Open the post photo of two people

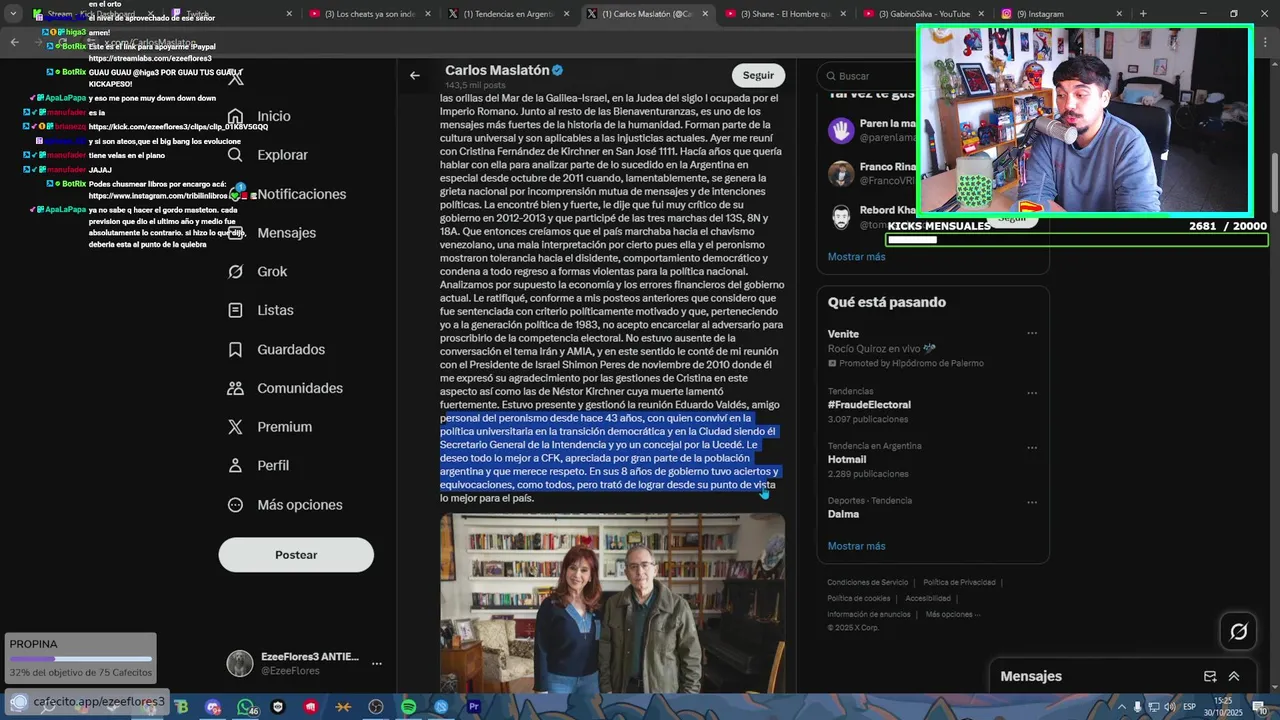coord(612,603)
